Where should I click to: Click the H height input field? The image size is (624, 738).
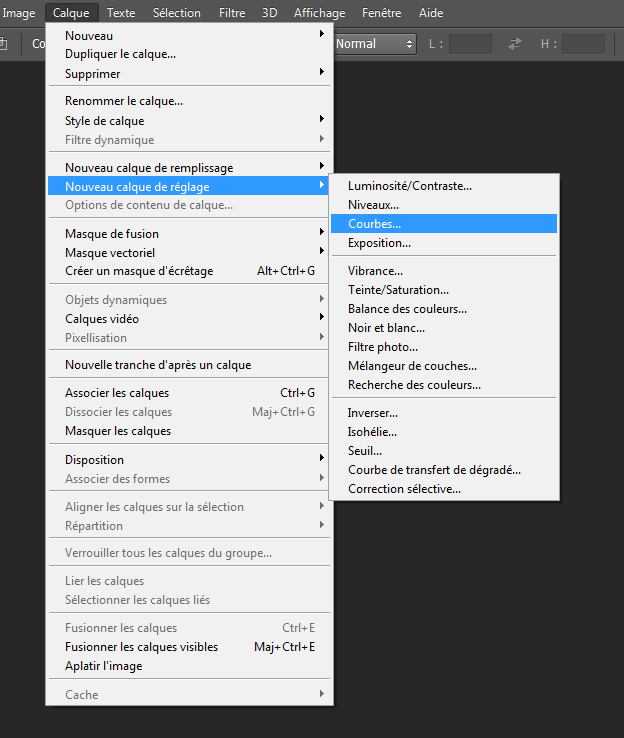[x=583, y=44]
